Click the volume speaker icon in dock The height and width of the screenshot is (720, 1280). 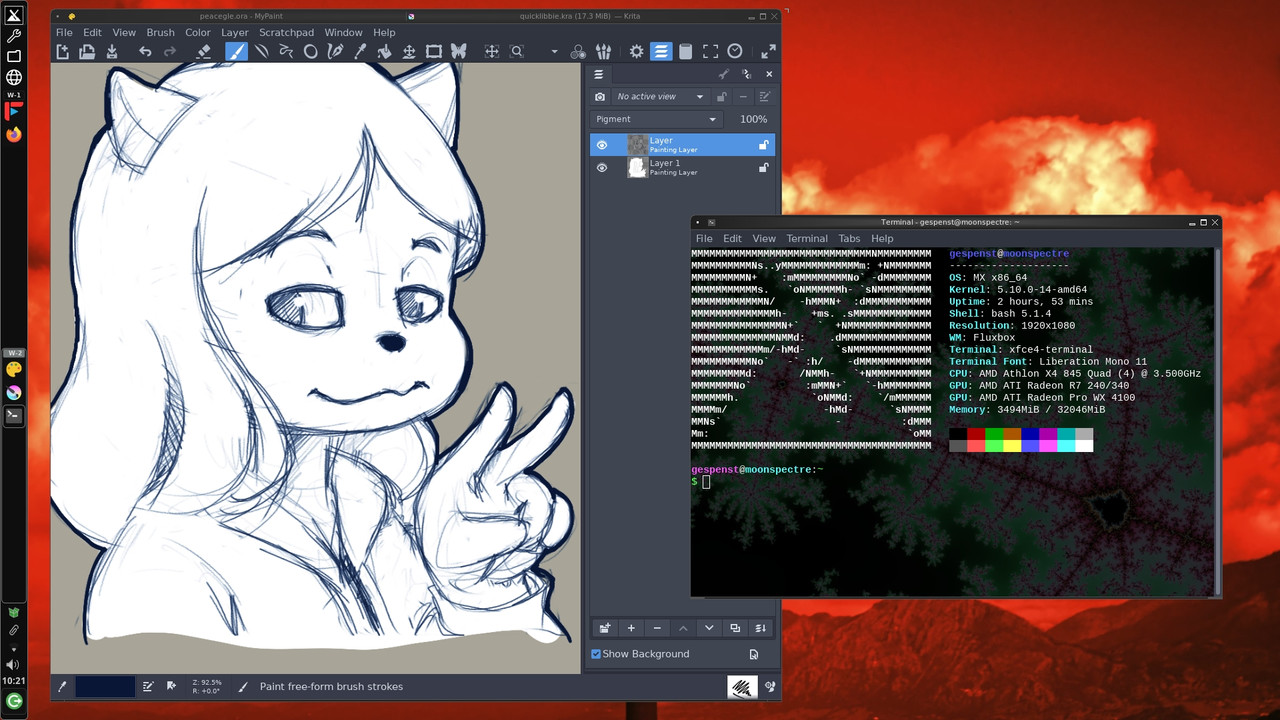[14, 665]
